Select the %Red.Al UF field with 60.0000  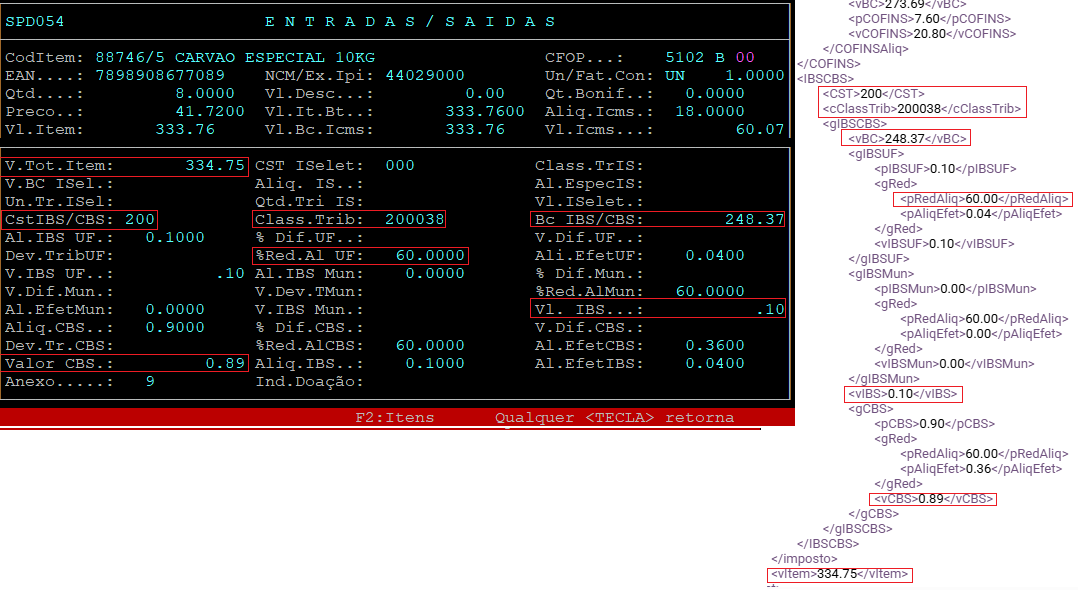click(360, 256)
